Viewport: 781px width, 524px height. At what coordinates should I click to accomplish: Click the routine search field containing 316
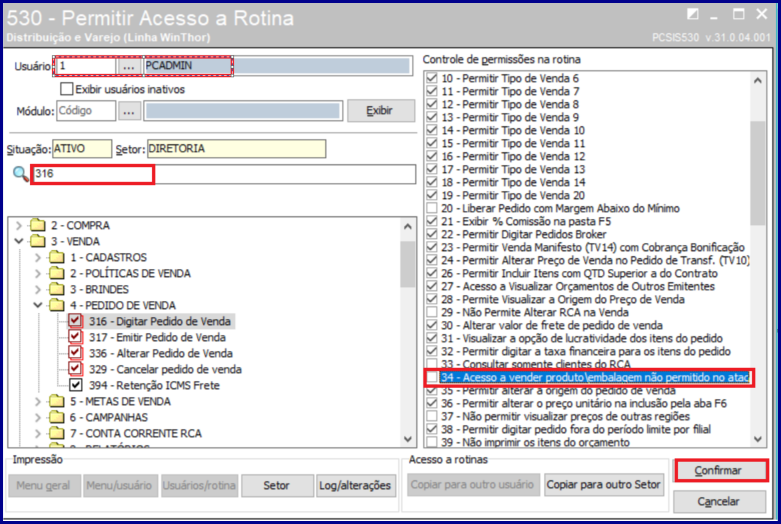(x=224, y=174)
